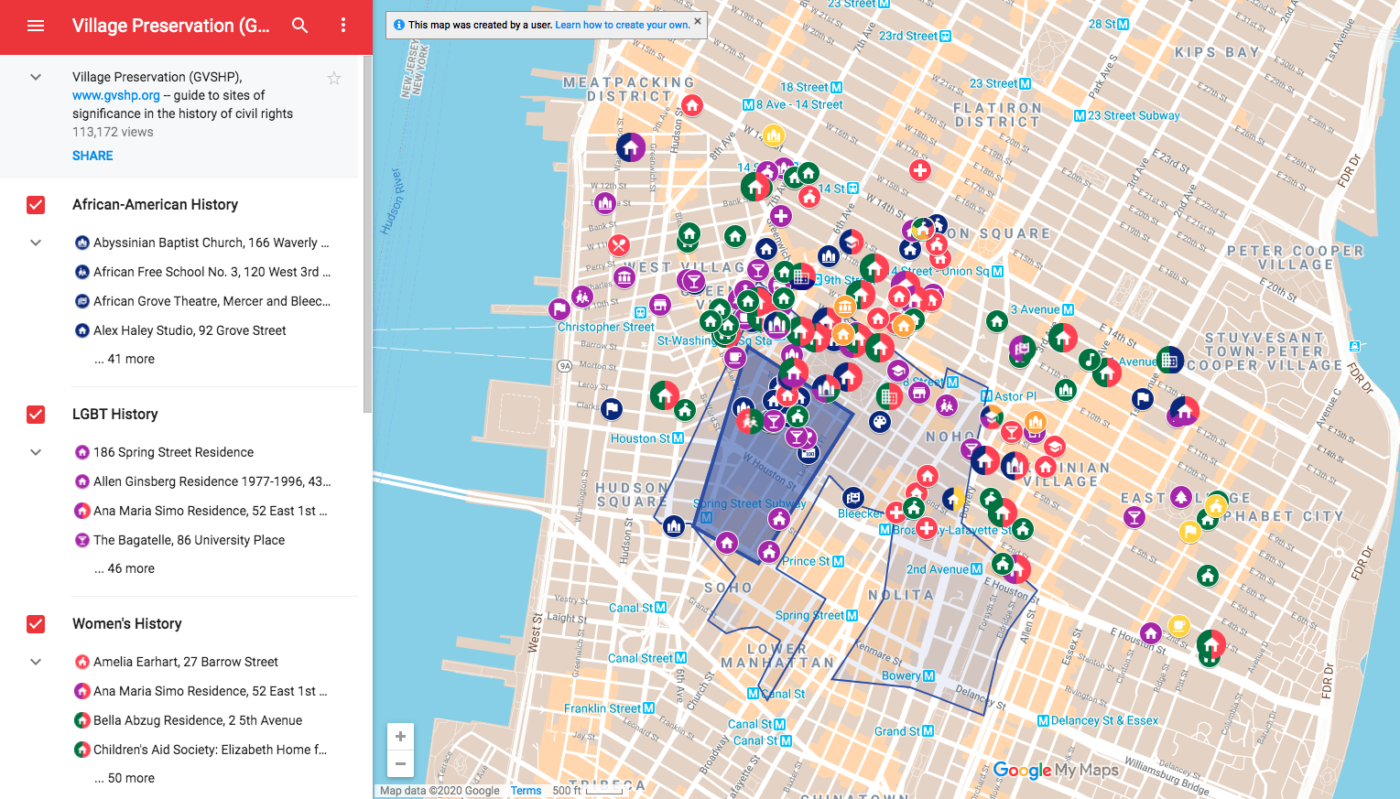The width and height of the screenshot is (1400, 799).
Task: Select Abyssinian Baptist Church, 166 Waverly
Action: (x=202, y=243)
